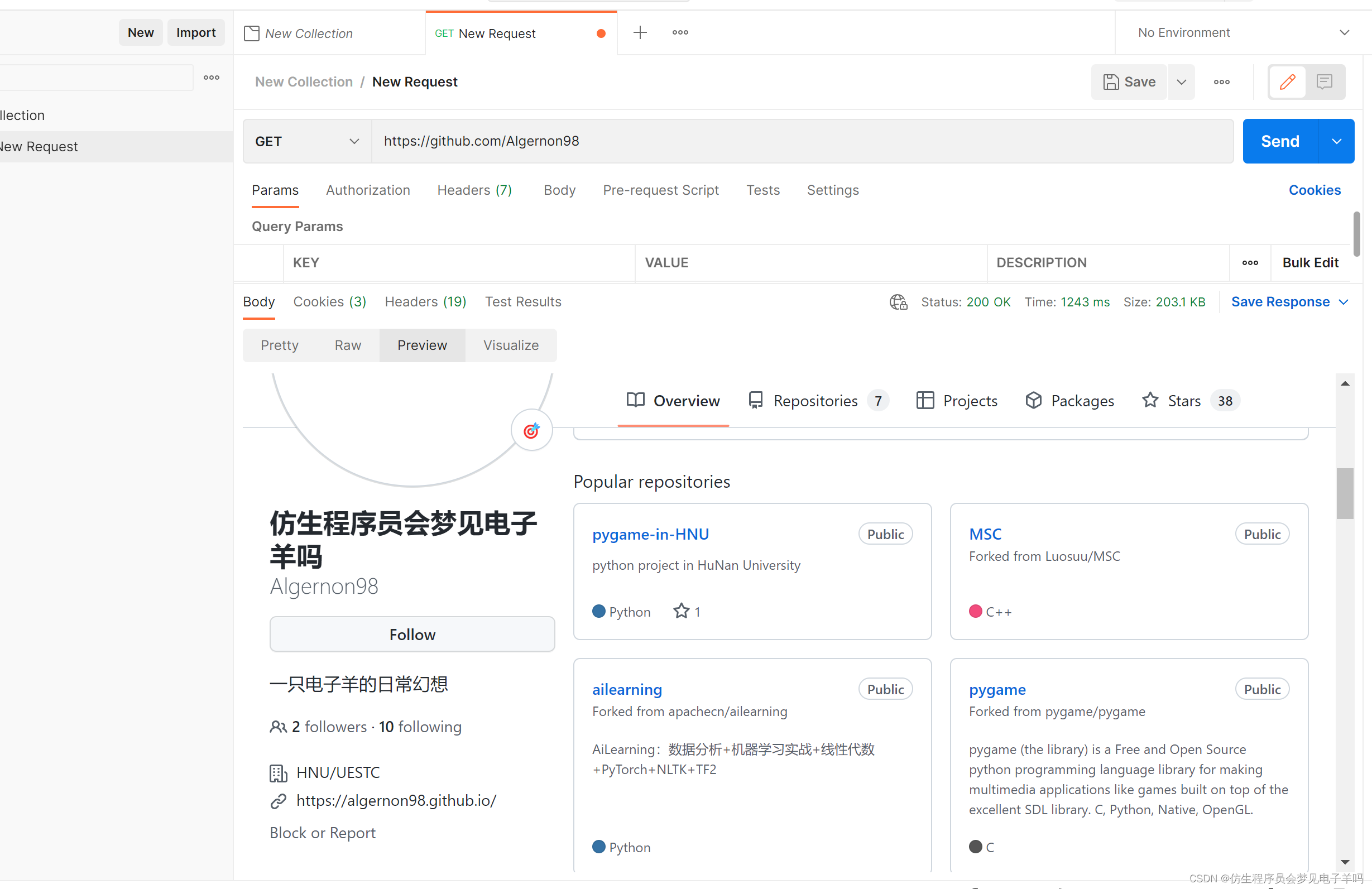Image resolution: width=1372 pixels, height=889 pixels.
Task: Click the Follow button
Action: tap(412, 635)
